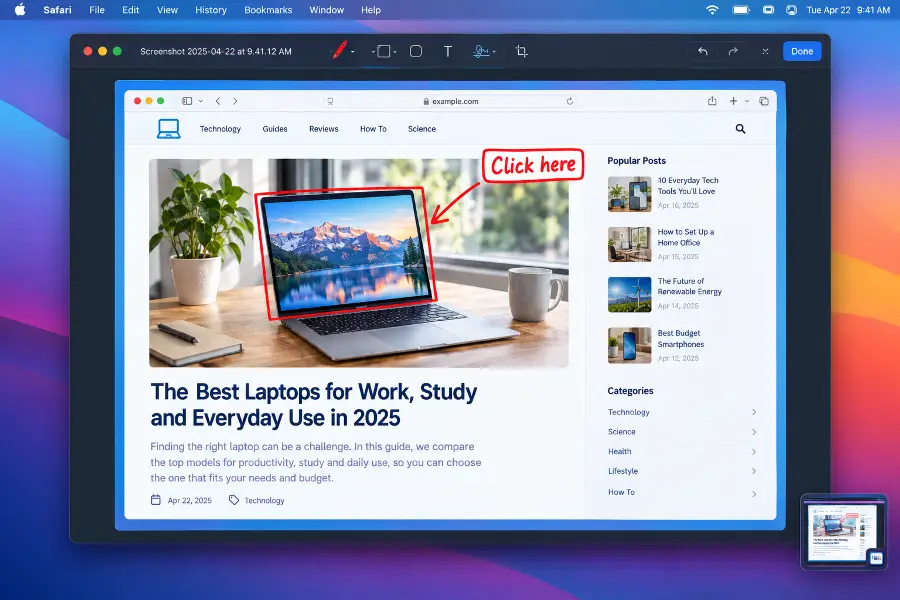
Task: Click the calendar icon beside Apr 22, 2025
Action: click(156, 500)
